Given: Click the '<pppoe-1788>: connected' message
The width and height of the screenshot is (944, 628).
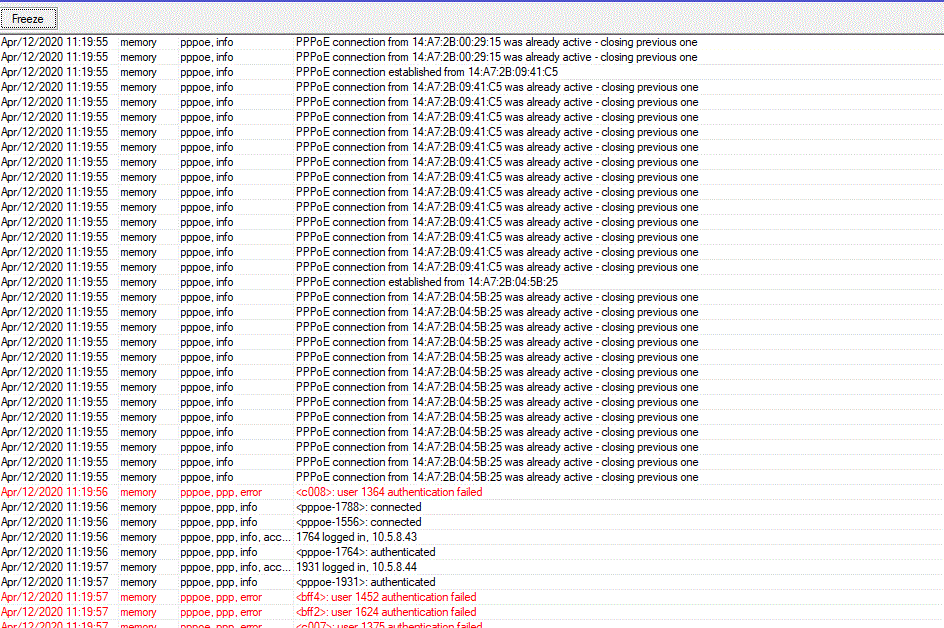Looking at the screenshot, I should [358, 507].
